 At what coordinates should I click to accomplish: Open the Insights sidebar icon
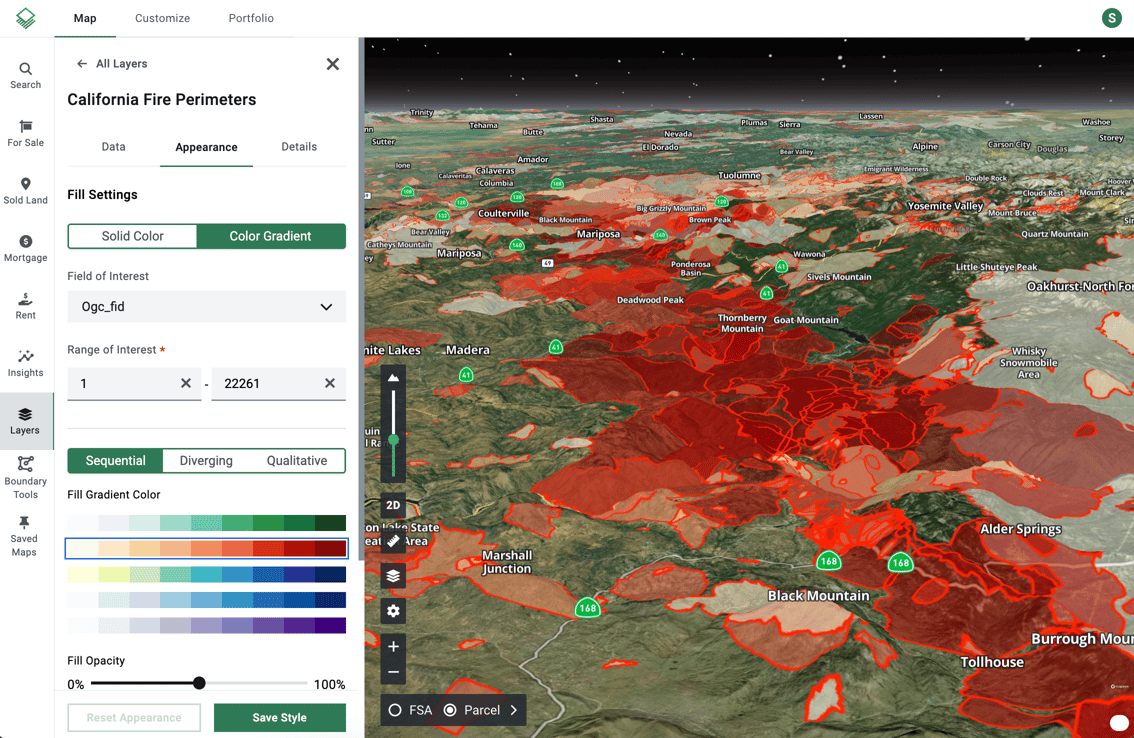coord(25,363)
